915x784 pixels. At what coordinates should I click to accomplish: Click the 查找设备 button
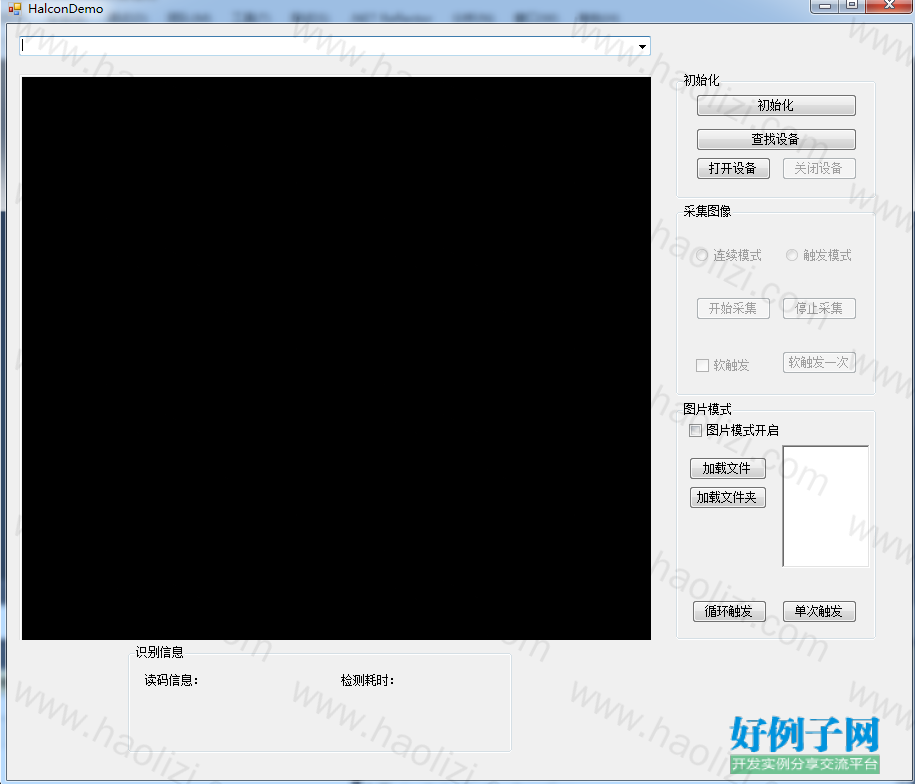(776, 139)
